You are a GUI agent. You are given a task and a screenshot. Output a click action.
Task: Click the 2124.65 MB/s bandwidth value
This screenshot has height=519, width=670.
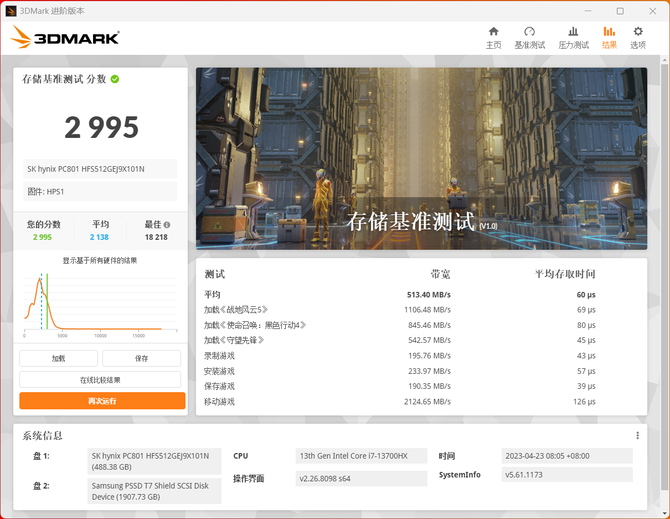[427, 402]
